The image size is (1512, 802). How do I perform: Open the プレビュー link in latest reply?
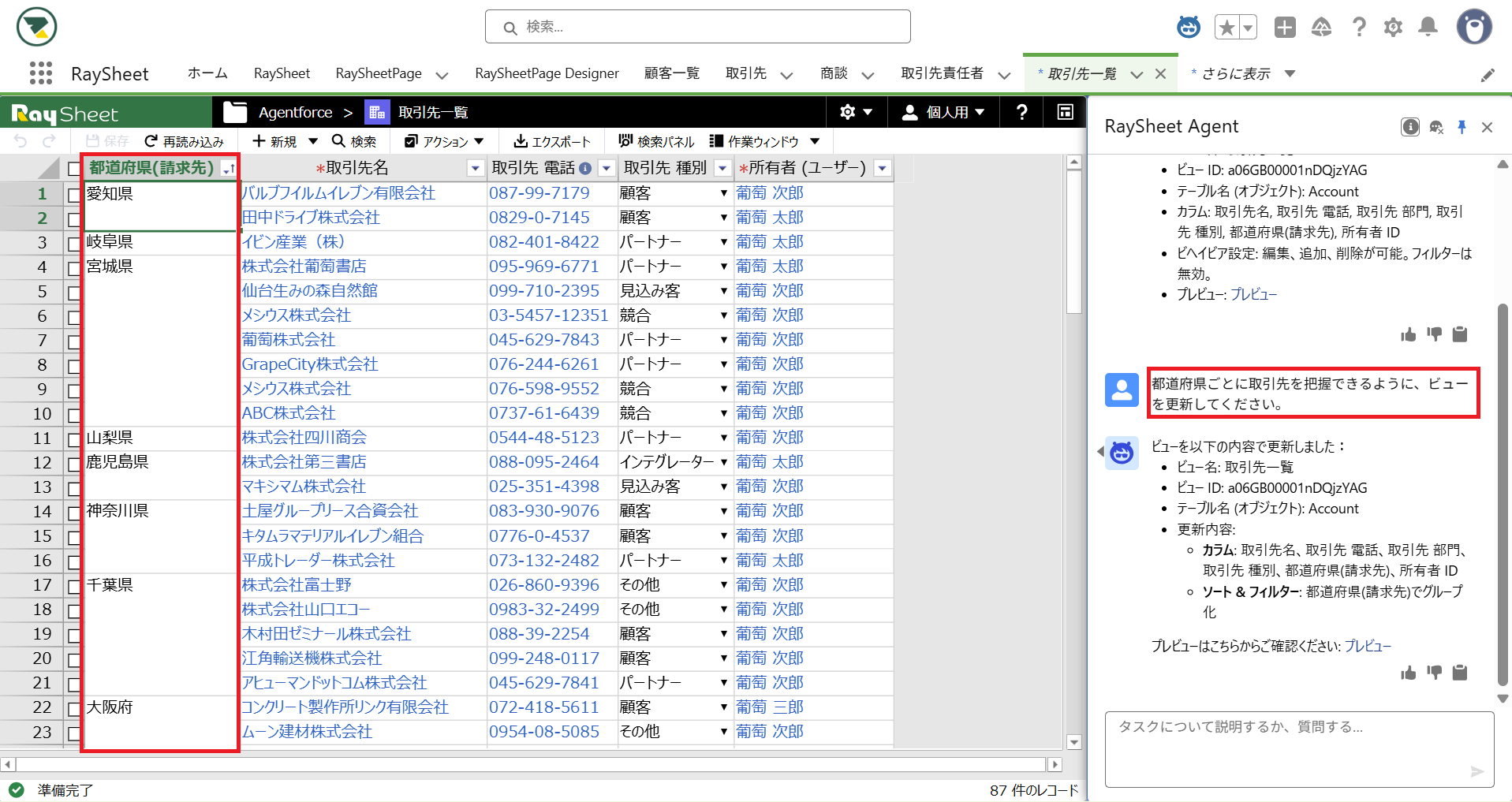coord(1367,646)
